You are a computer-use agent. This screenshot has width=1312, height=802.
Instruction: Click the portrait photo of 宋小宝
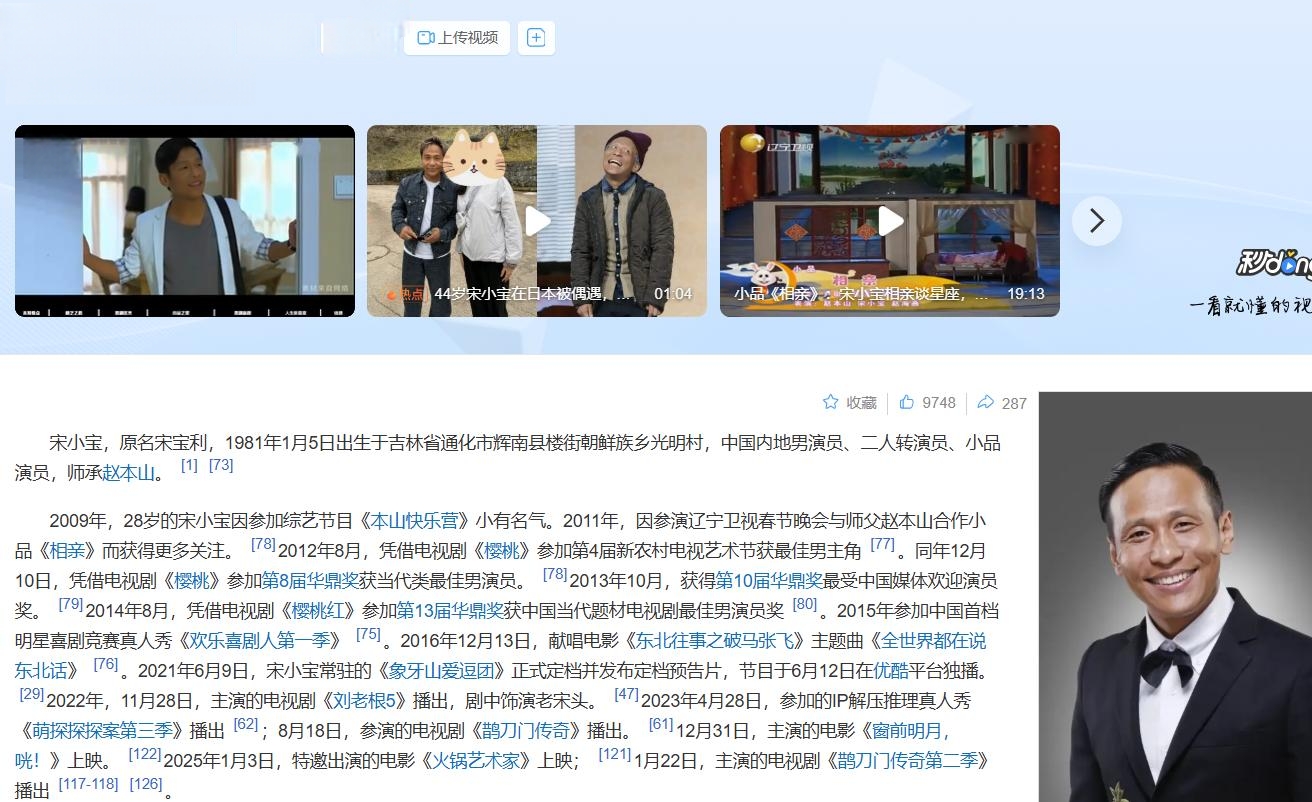tap(1175, 597)
